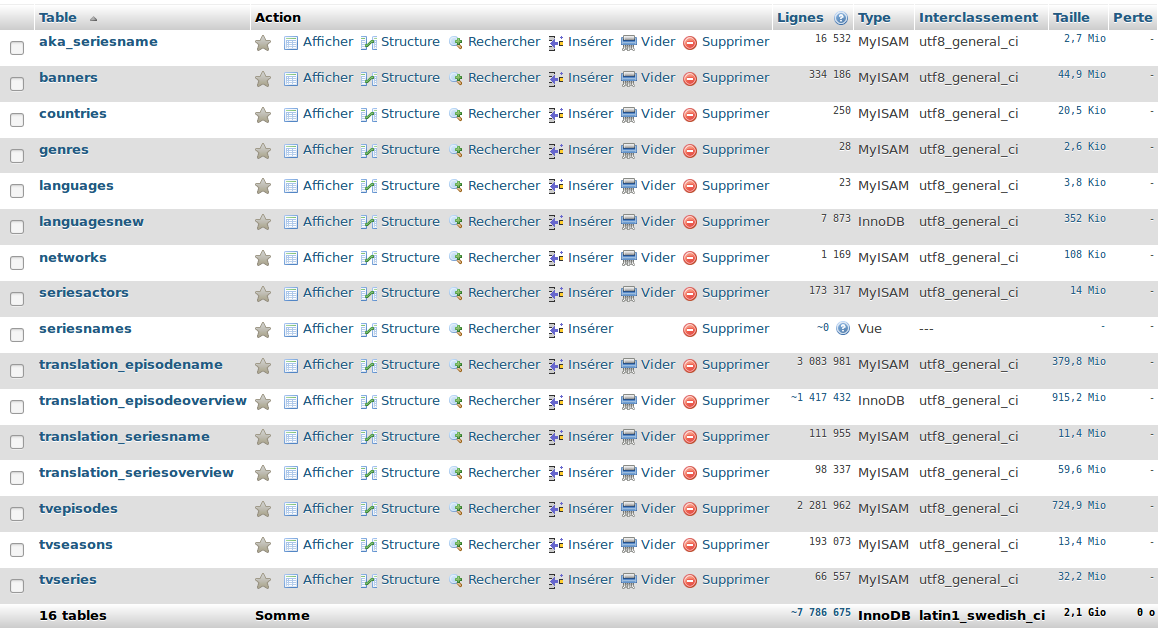Click the favorite star for aka_seriesname
This screenshot has width=1168, height=637.
point(263,43)
